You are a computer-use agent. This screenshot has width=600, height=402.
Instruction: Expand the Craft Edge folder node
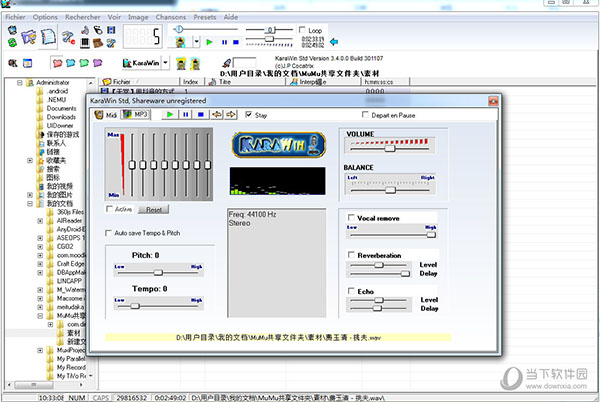tap(40, 264)
